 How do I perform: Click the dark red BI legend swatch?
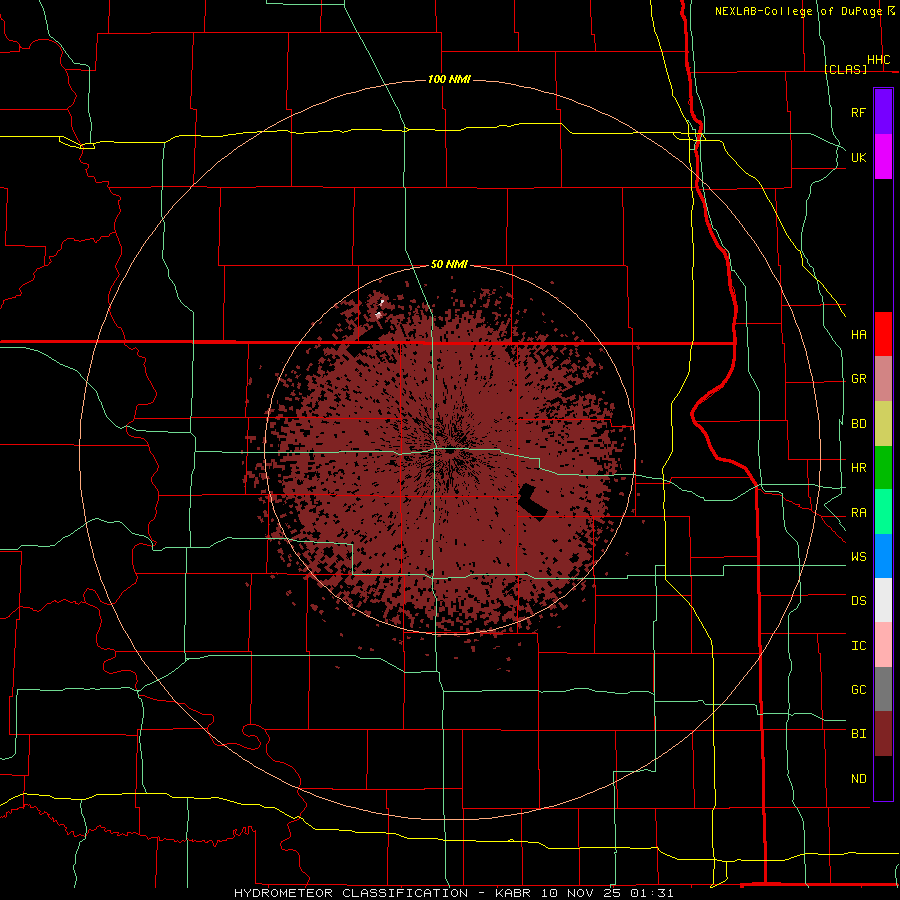click(883, 734)
